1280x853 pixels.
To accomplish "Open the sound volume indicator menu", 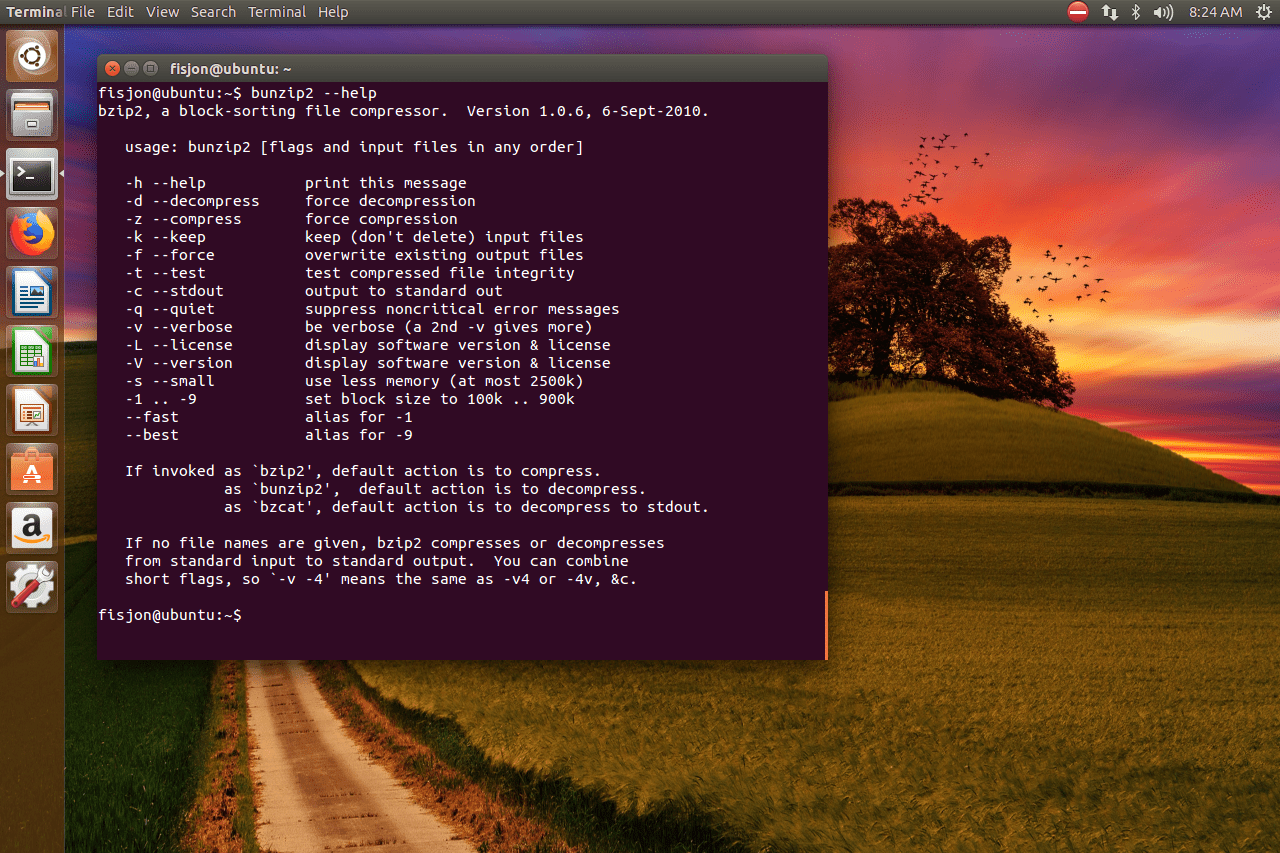I will point(1163,12).
